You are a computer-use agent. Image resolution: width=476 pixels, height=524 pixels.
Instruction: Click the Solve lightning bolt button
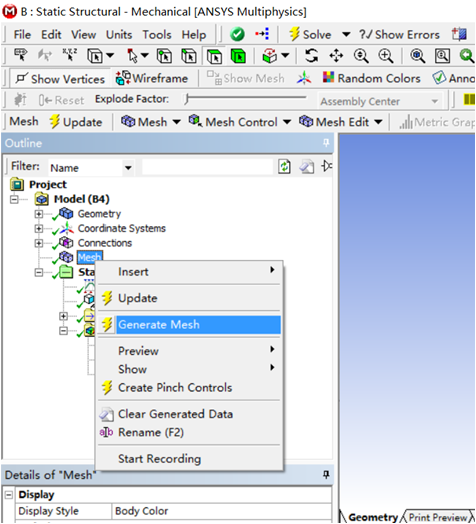tap(310, 34)
